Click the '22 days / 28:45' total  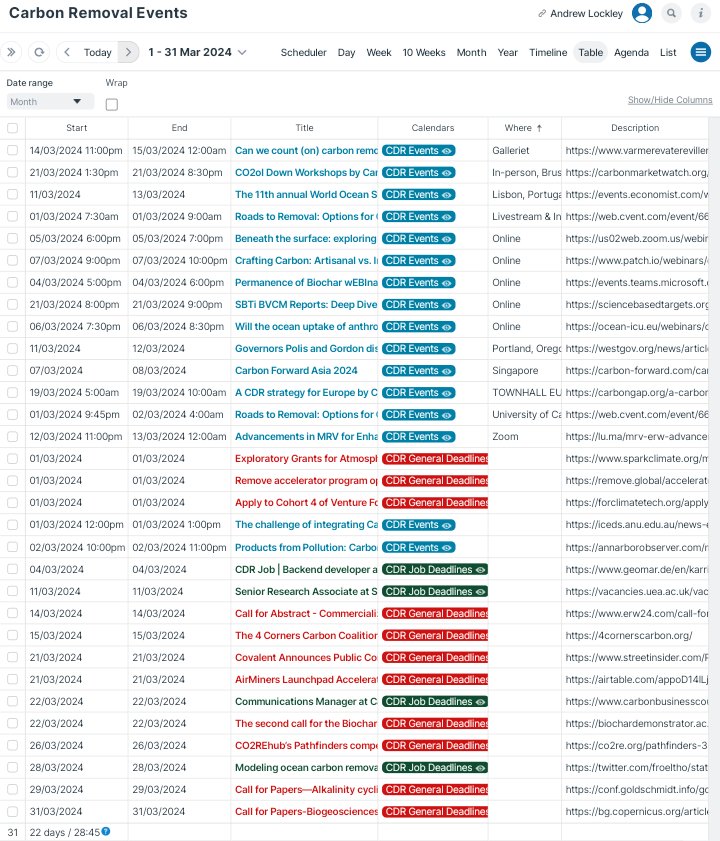click(64, 832)
